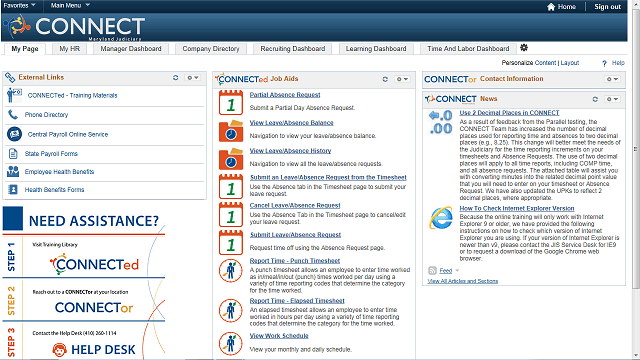The height and width of the screenshot is (360, 640).
Task: Expand the Main Menu dropdown
Action: pos(70,5)
